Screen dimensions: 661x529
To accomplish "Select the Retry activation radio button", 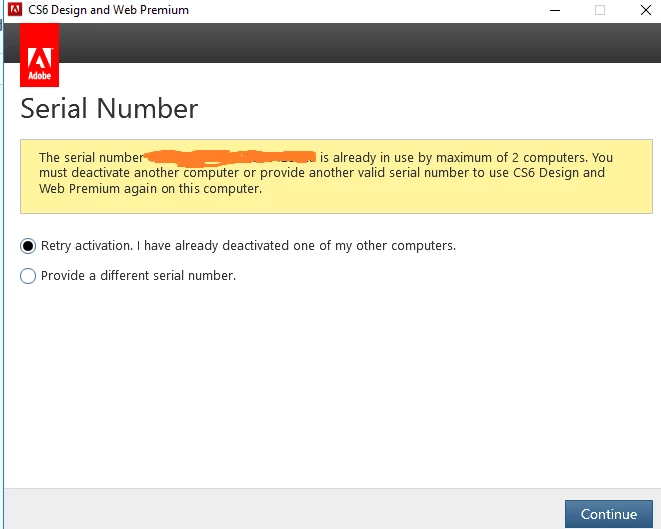I will (x=28, y=246).
